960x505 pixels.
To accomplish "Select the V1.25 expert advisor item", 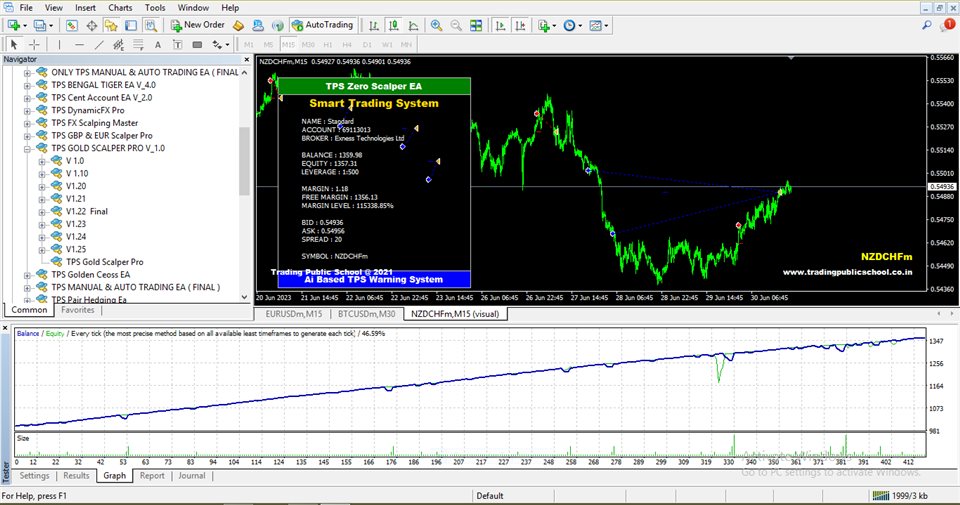I will 76,249.
